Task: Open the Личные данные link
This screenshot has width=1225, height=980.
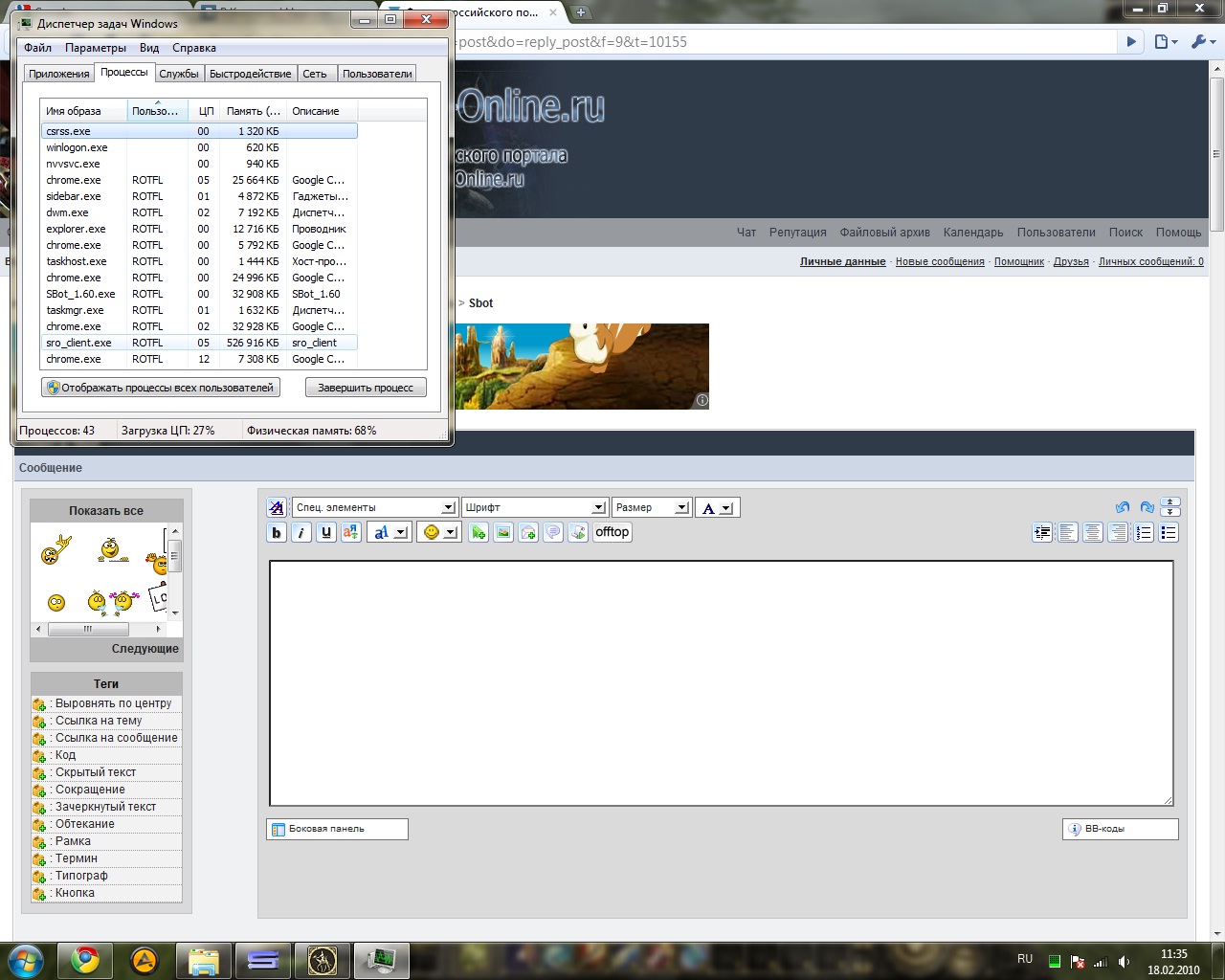Action: pyautogui.click(x=843, y=261)
